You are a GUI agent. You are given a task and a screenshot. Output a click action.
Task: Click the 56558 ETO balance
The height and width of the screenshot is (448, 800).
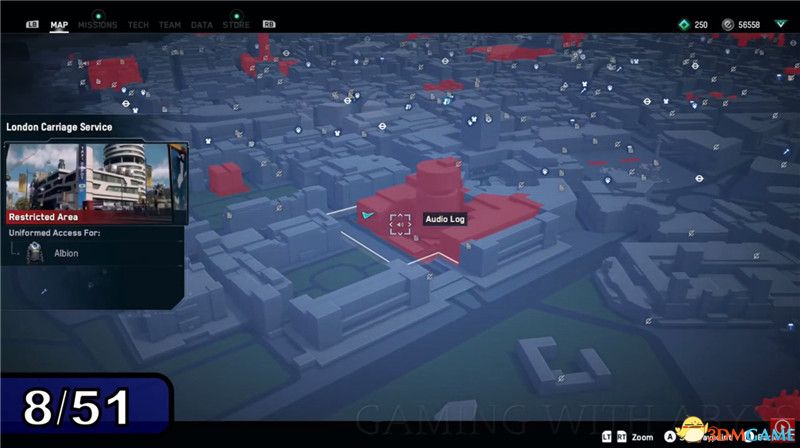[749, 24]
